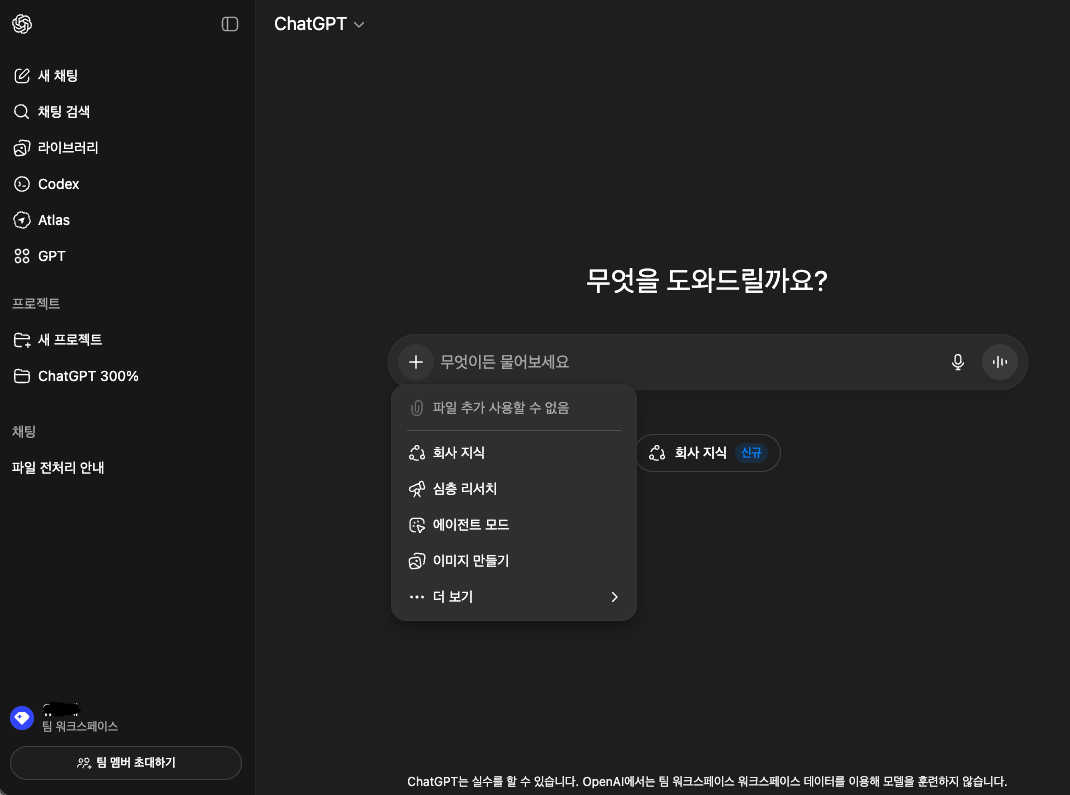Expand the 더 보기 submenu
Viewport: 1070px width, 795px height.
click(x=514, y=598)
